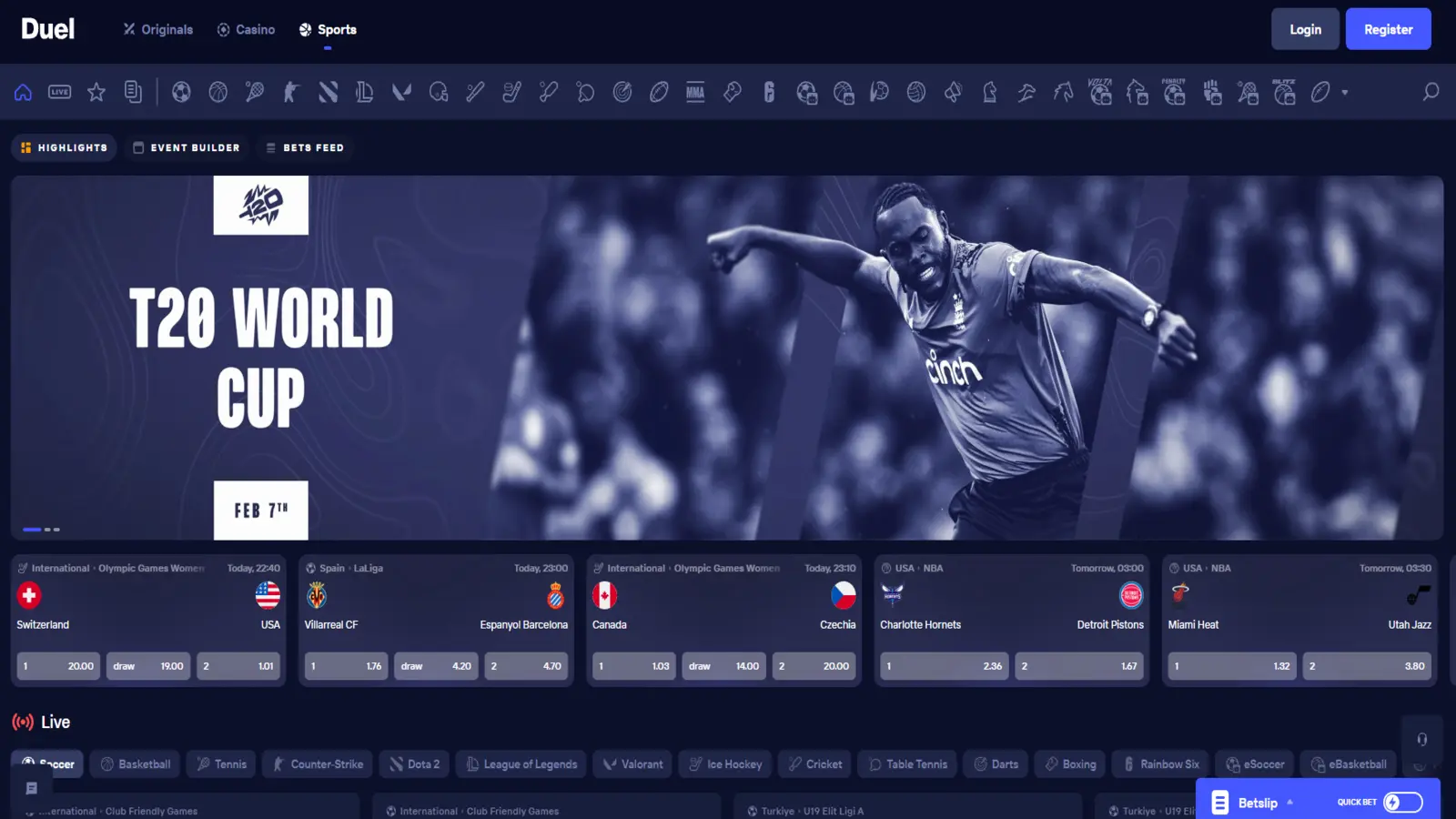This screenshot has width=1456, height=819.
Task: Select the Counter-Strike icon in the sports bar
Action: tap(291, 92)
